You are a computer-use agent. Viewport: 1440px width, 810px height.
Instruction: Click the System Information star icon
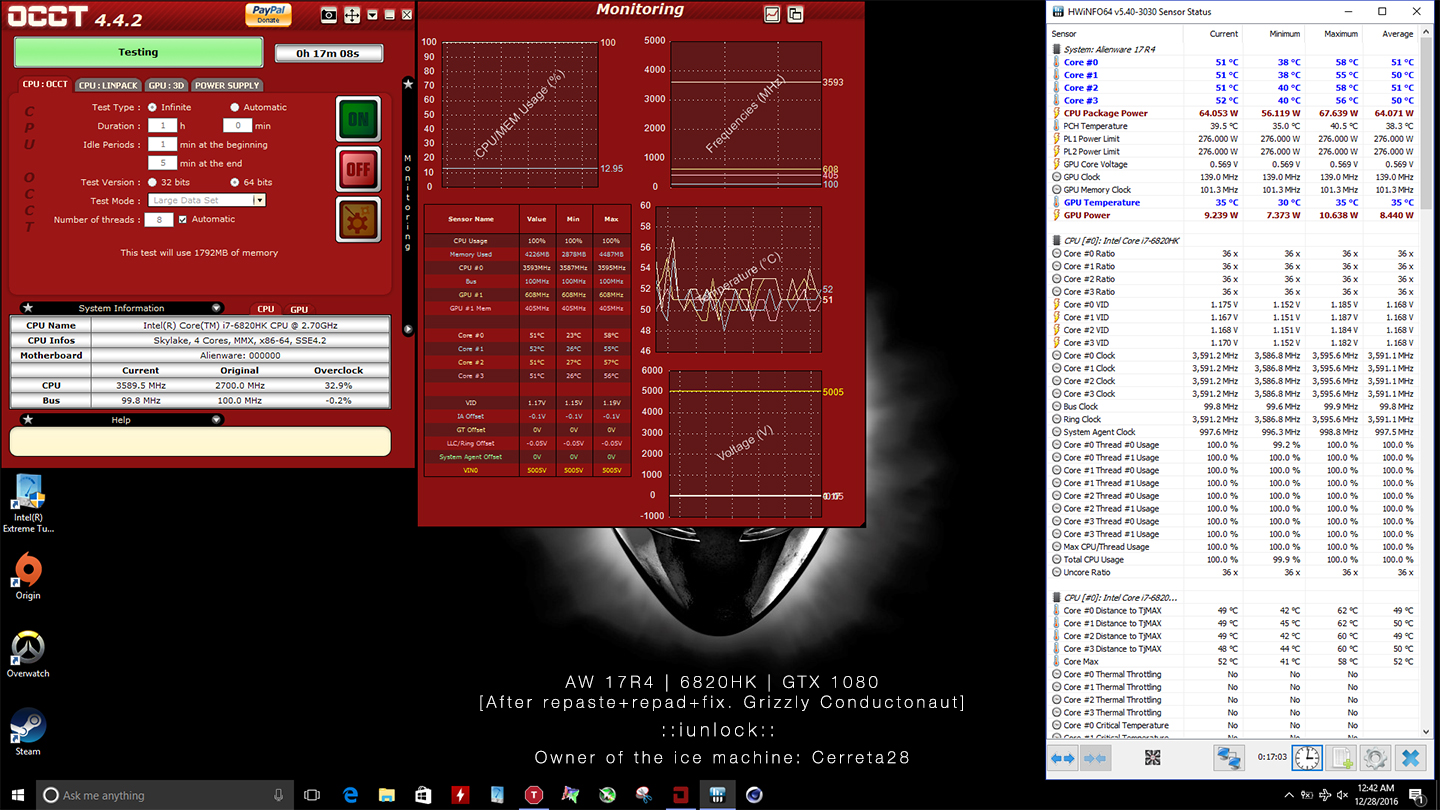click(x=28, y=308)
